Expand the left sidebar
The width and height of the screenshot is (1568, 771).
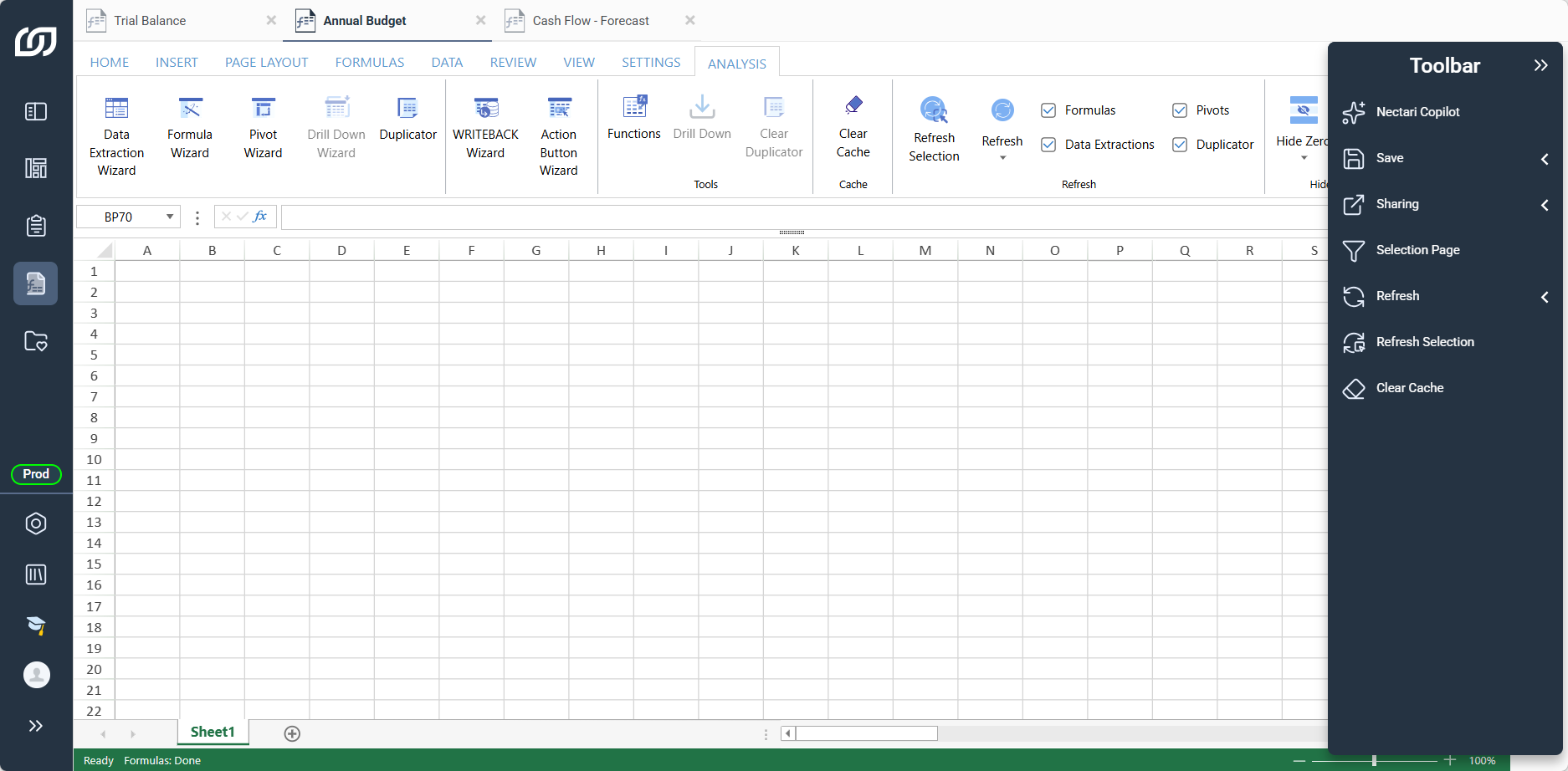coord(36,726)
